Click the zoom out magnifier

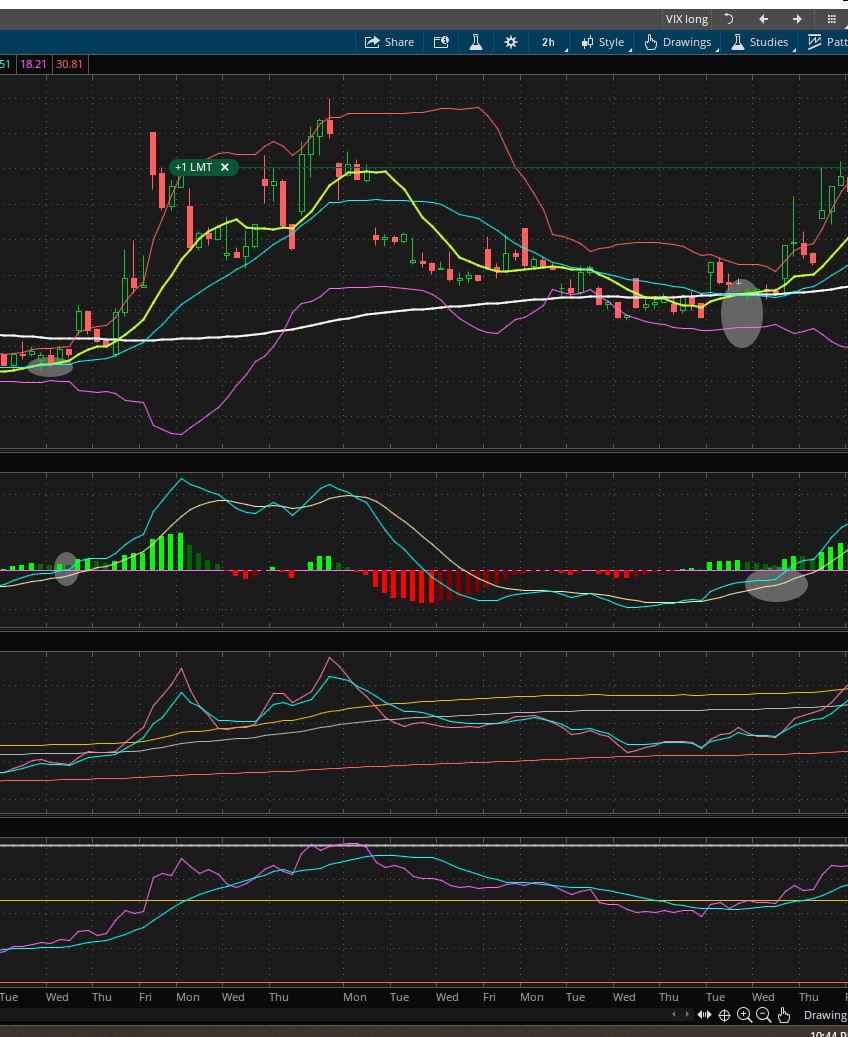764,1015
